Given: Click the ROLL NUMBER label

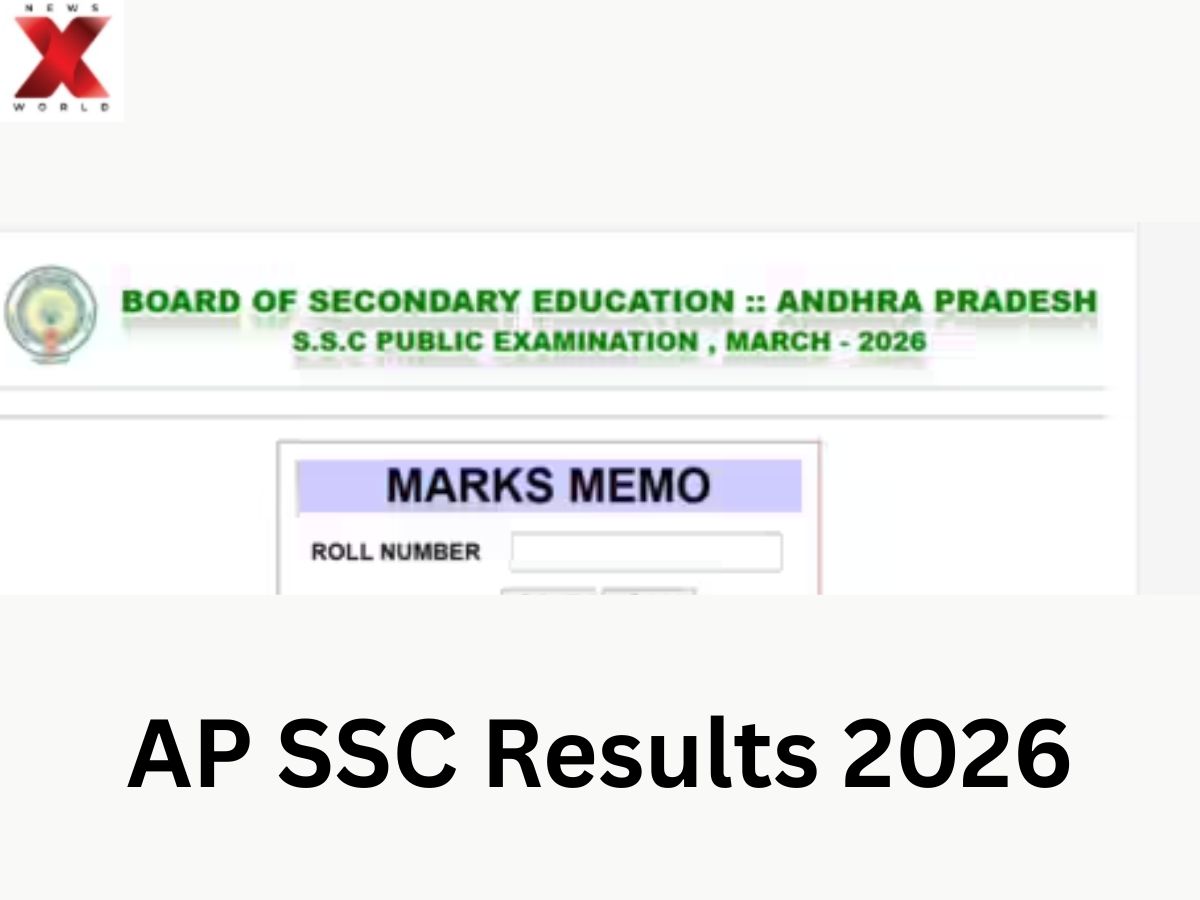Looking at the screenshot, I should pos(395,552).
